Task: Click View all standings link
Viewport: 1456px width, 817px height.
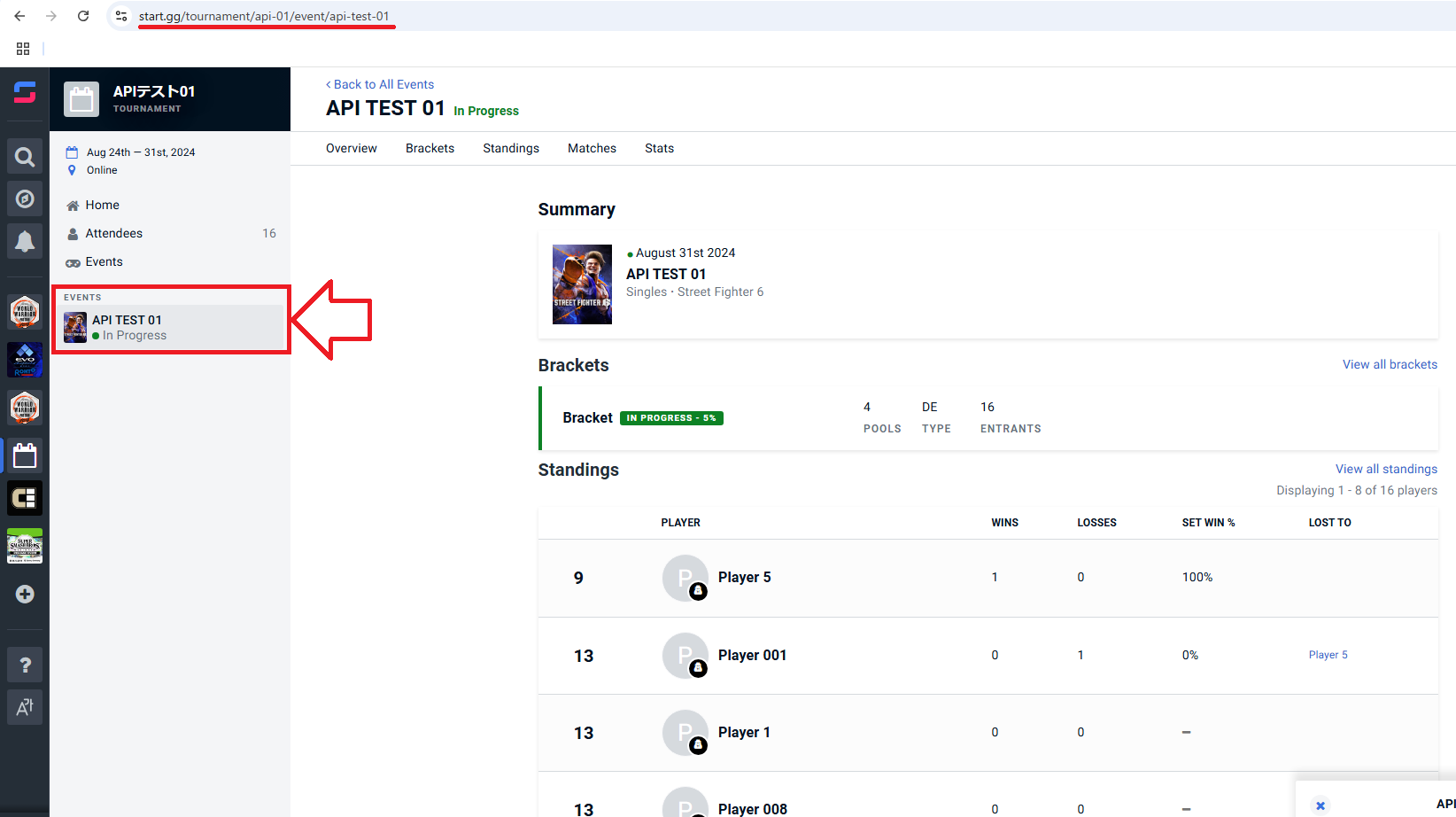Action: tap(1386, 469)
